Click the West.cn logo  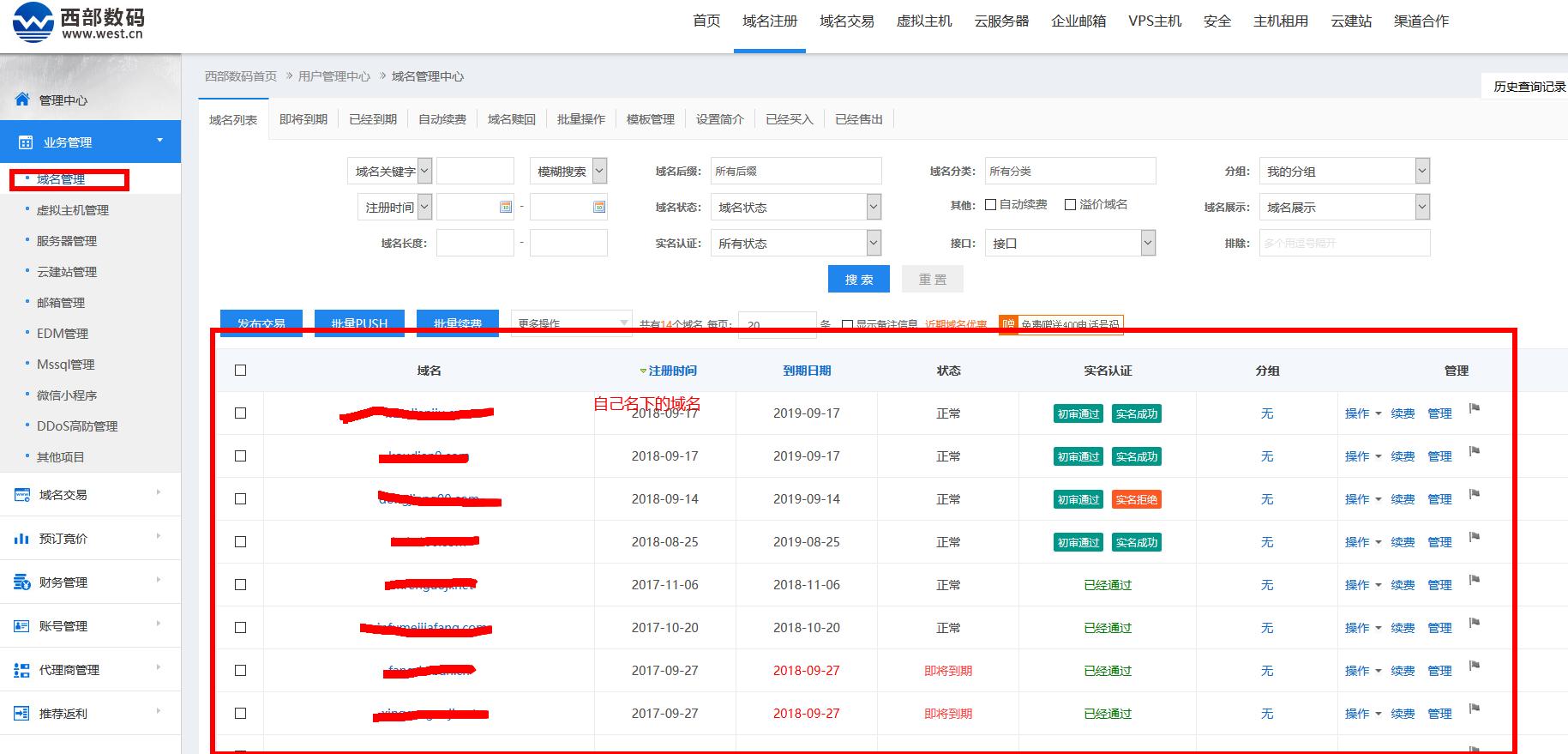pyautogui.click(x=79, y=22)
